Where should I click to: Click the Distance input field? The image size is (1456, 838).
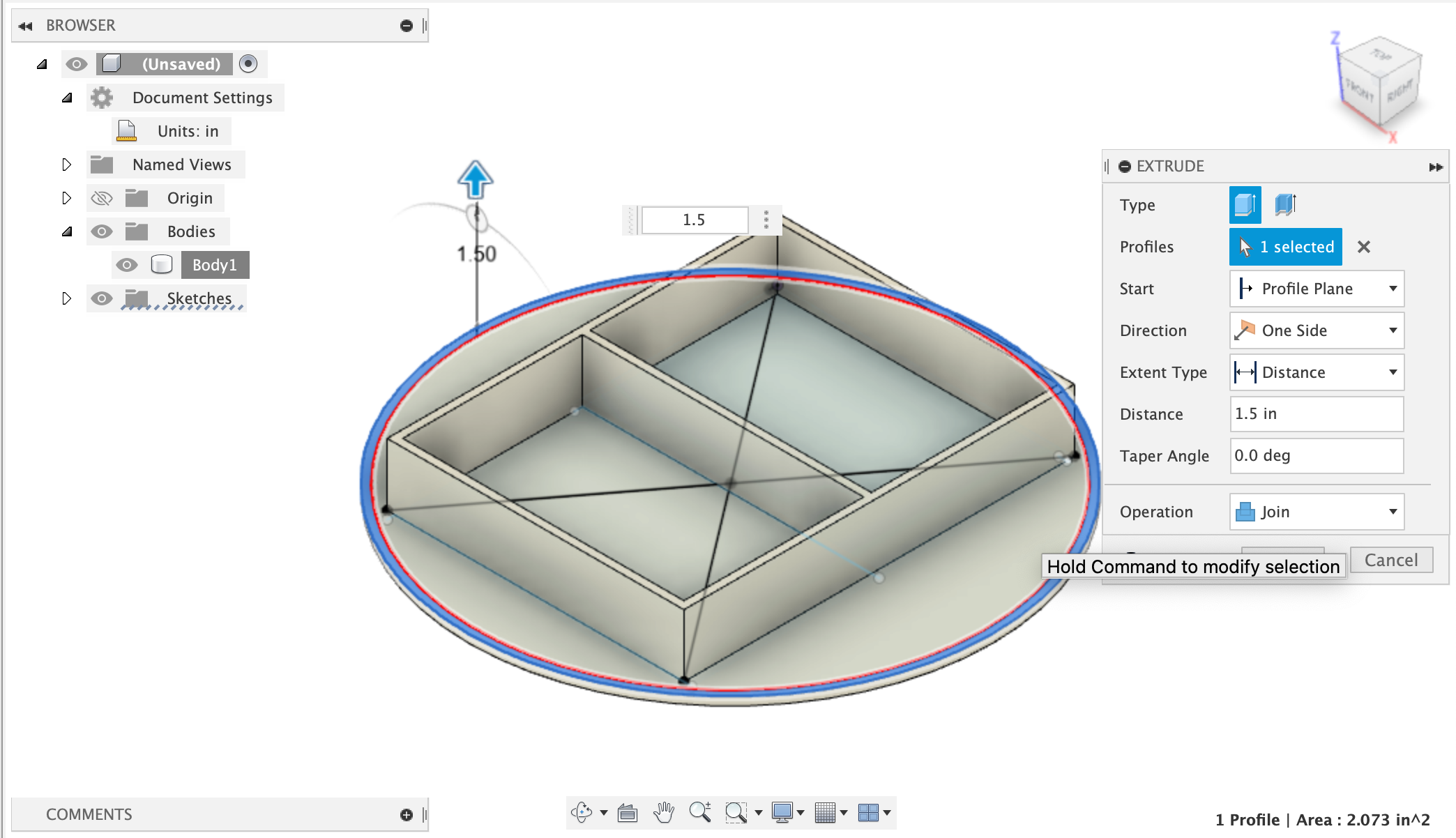tap(1315, 413)
